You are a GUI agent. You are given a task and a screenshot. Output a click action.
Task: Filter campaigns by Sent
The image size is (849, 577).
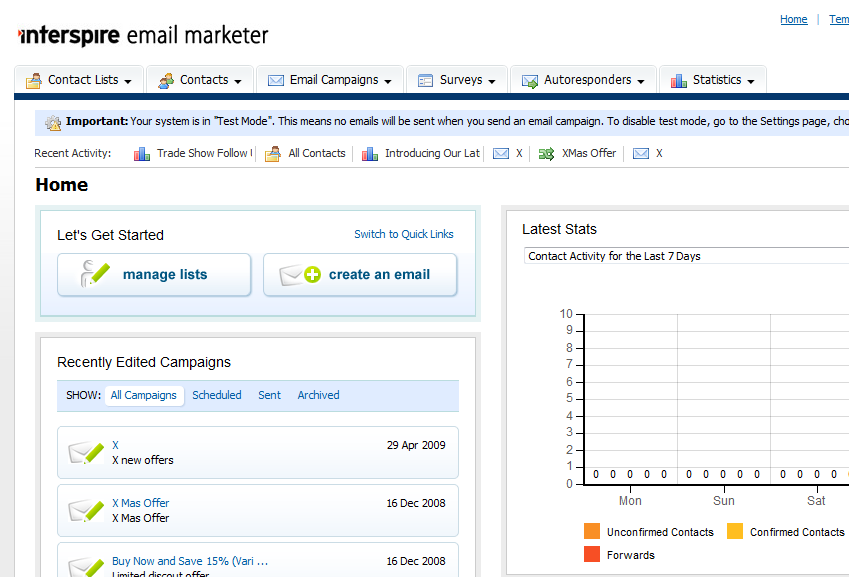(269, 395)
